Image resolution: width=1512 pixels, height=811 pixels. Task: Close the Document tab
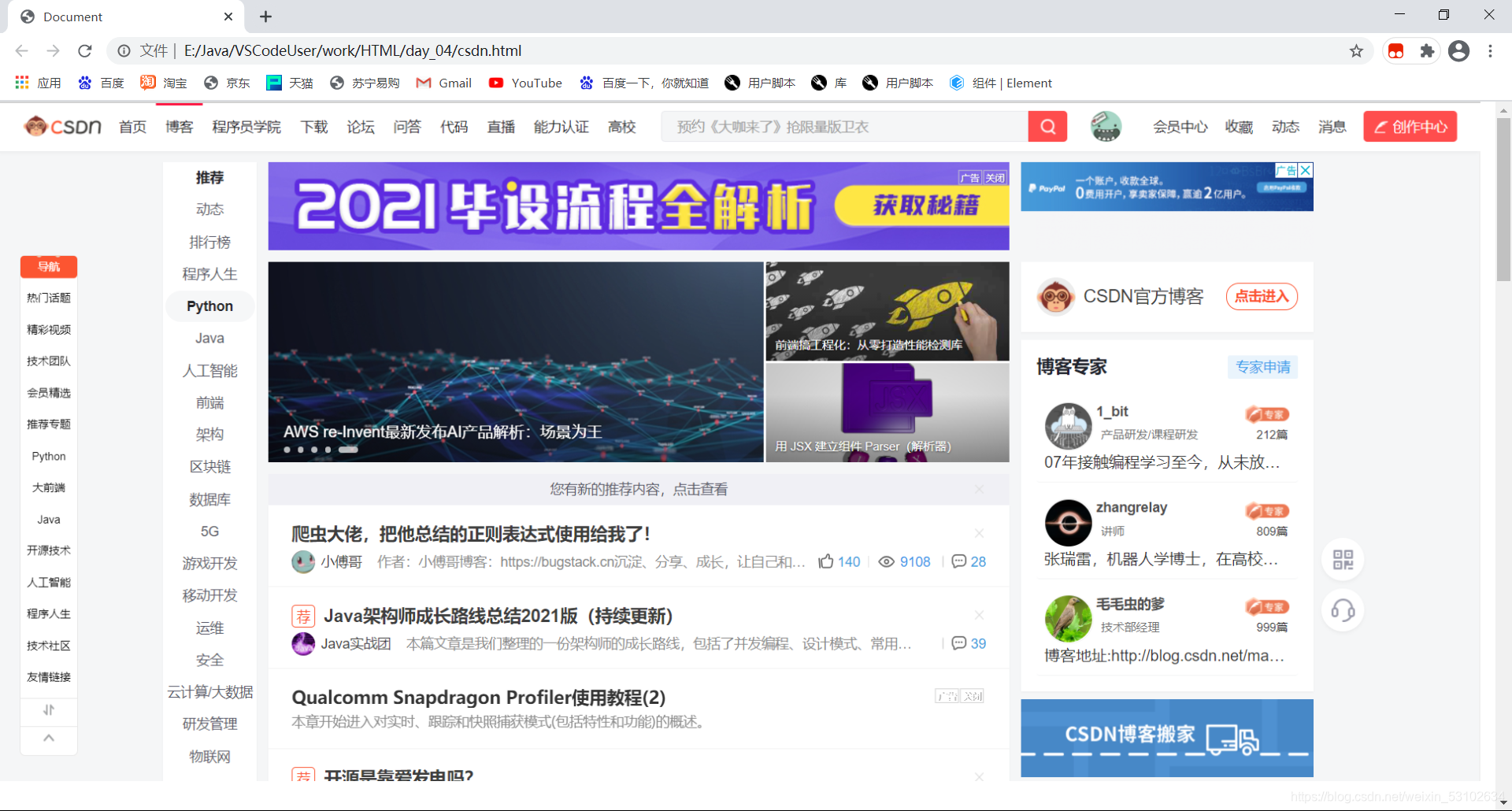(228, 17)
